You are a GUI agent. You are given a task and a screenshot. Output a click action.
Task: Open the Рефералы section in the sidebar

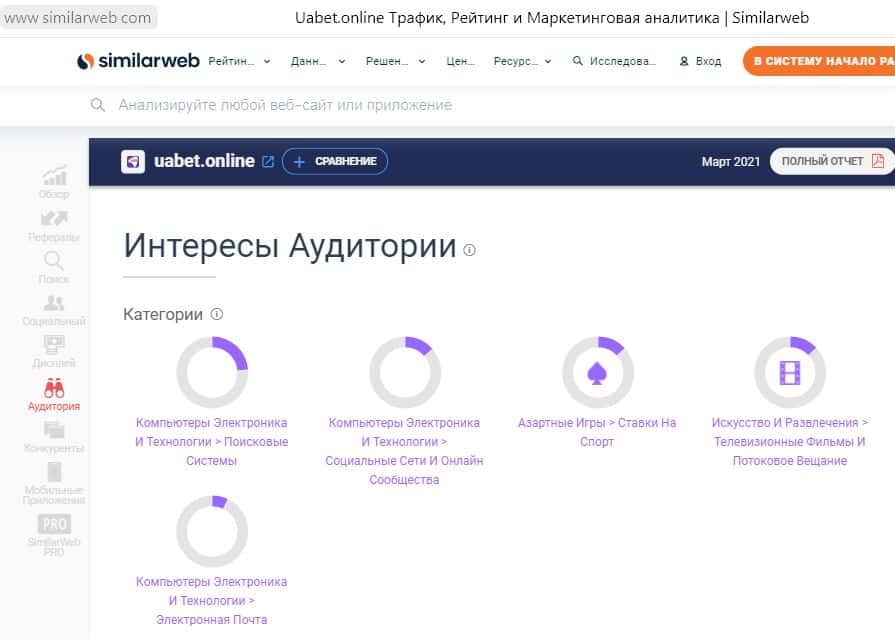[x=54, y=226]
